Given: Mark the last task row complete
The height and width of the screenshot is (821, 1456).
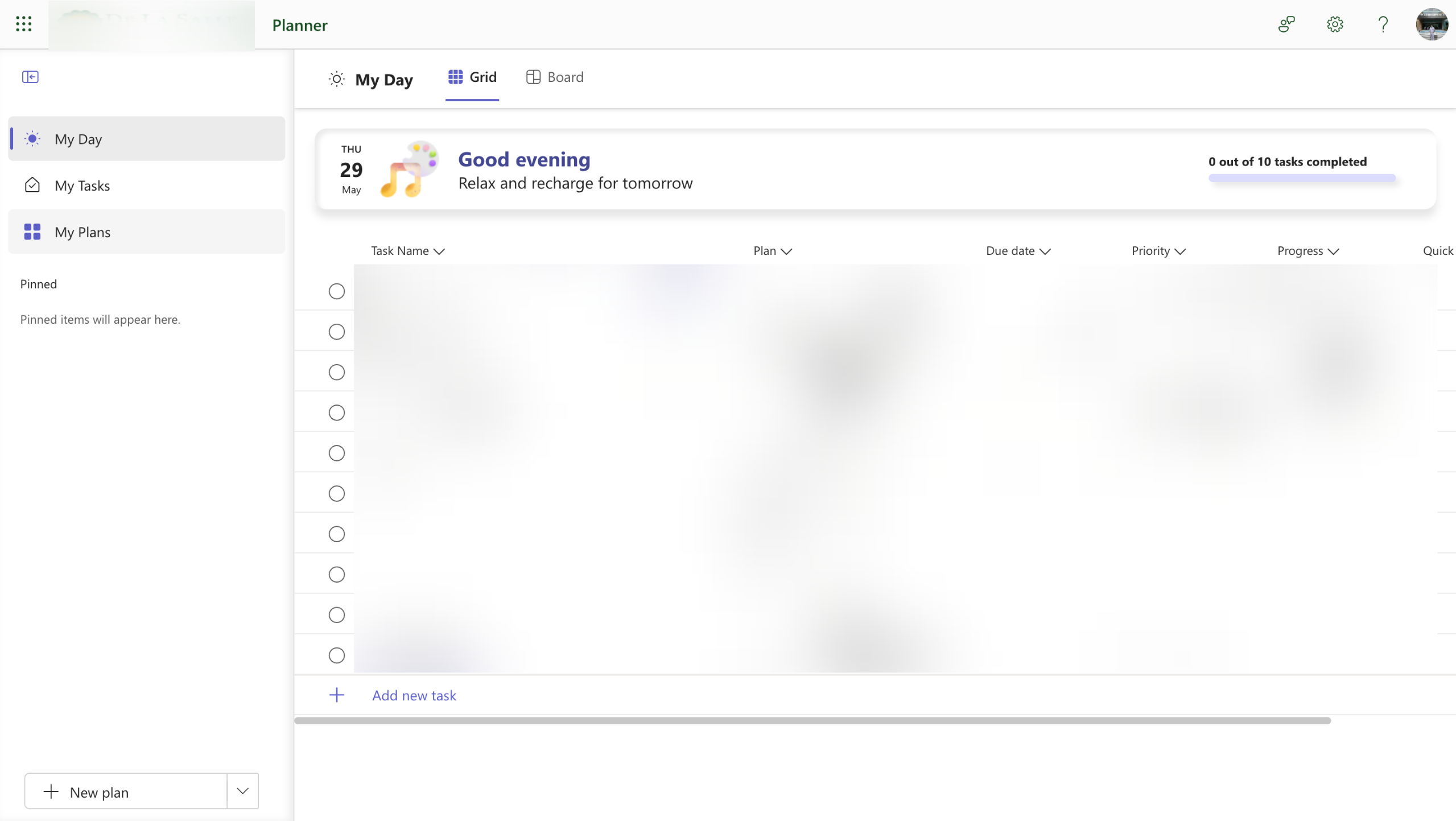Looking at the screenshot, I should (x=337, y=655).
